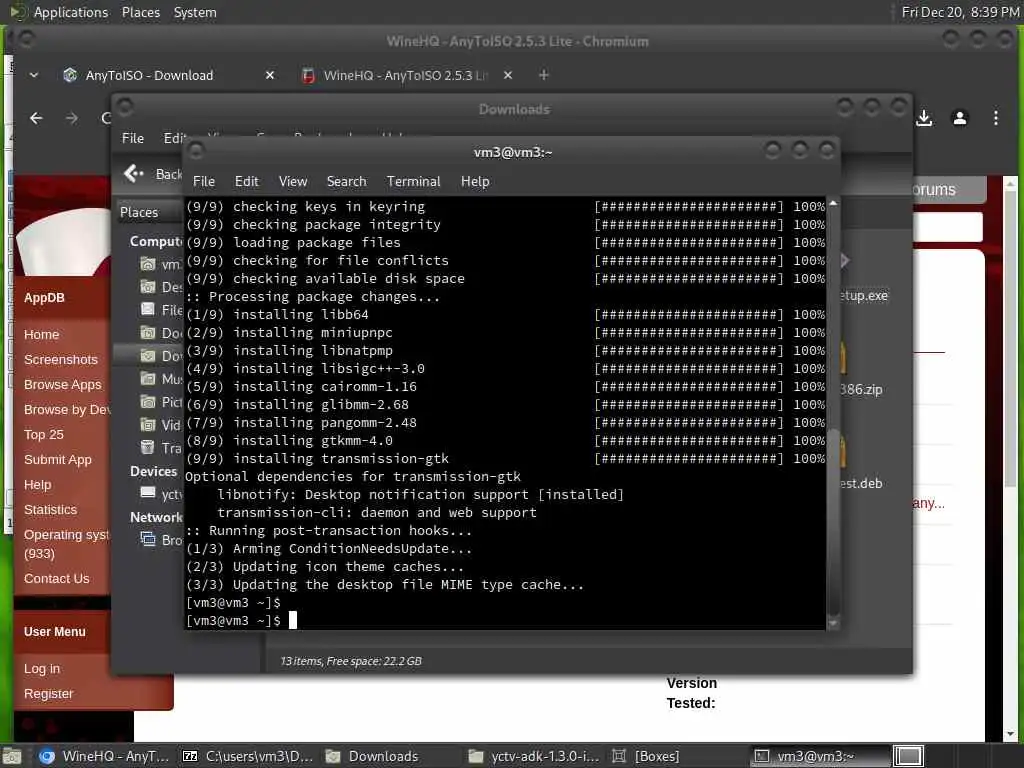Switch to the AnyToISO - Download tab

149,76
